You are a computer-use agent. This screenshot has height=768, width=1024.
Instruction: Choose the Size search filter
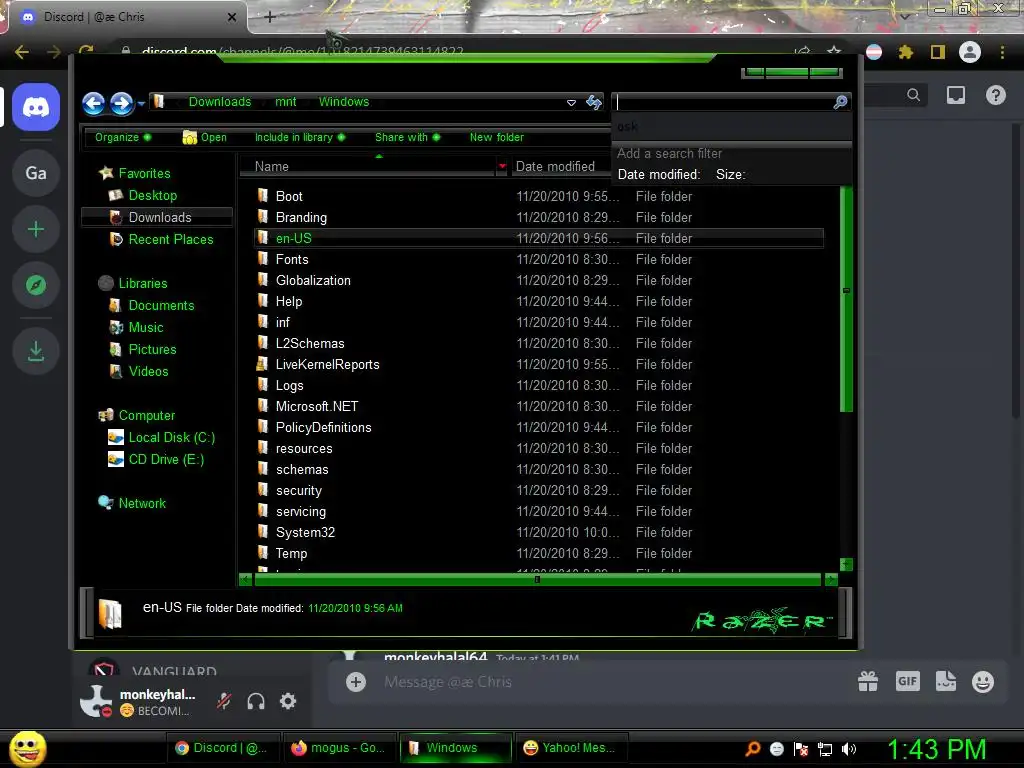[730, 174]
